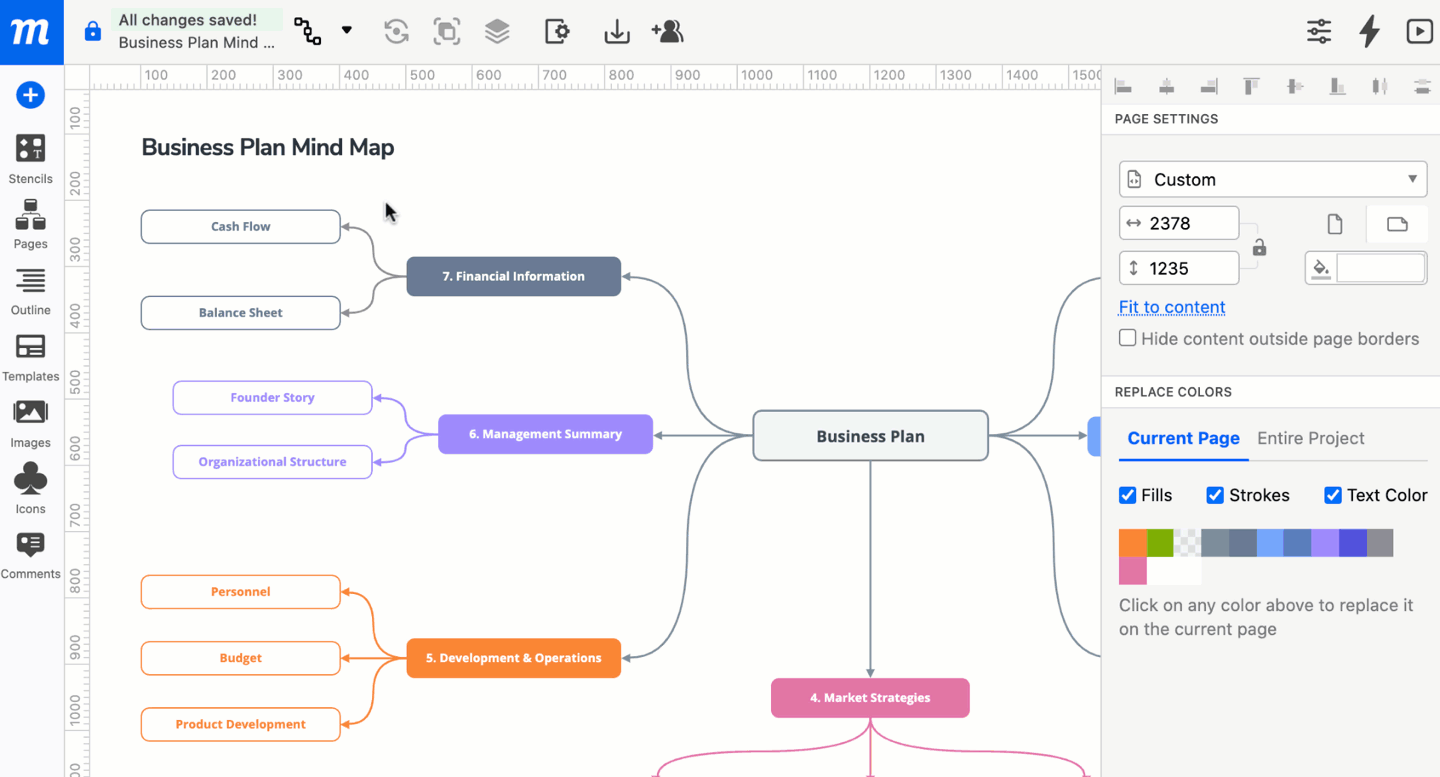
Task: Click the Fit to content link
Action: tap(1171, 307)
